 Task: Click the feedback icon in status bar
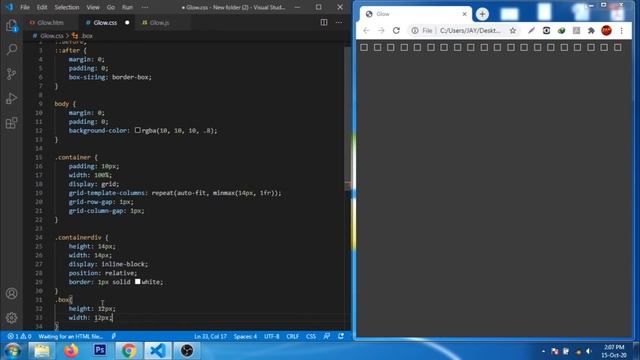(327, 336)
